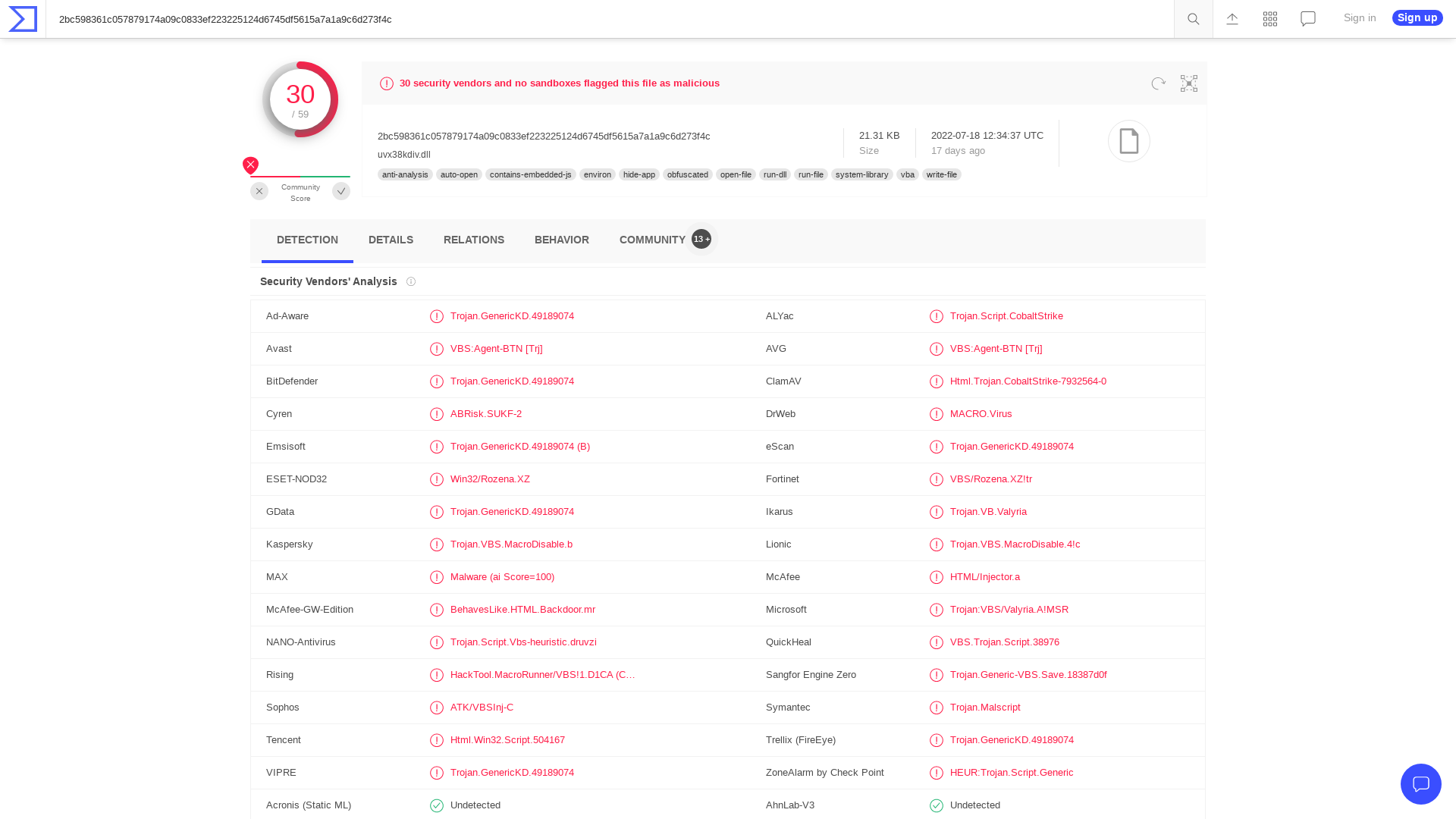Screen dimensions: 1456x819
Task: Click the obfuscated tag
Action: [687, 174]
